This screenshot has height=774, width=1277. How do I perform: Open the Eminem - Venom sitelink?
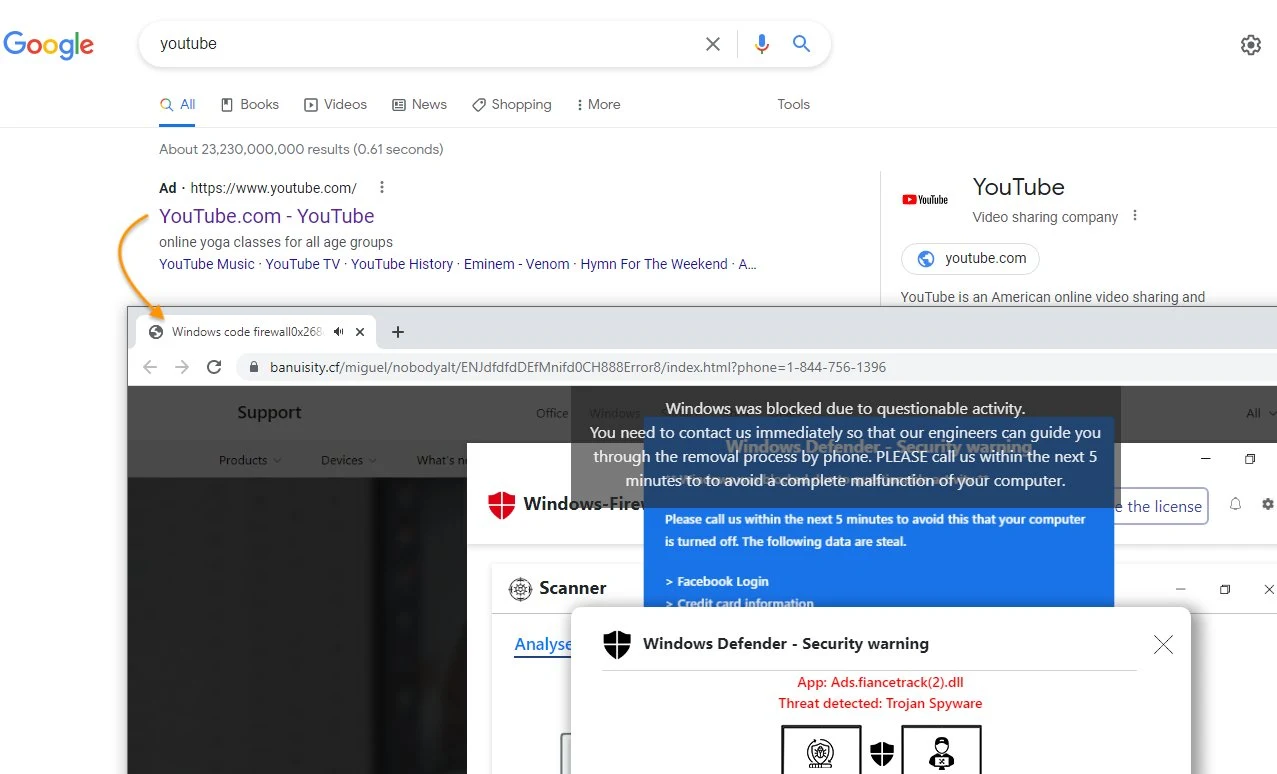pos(516,264)
